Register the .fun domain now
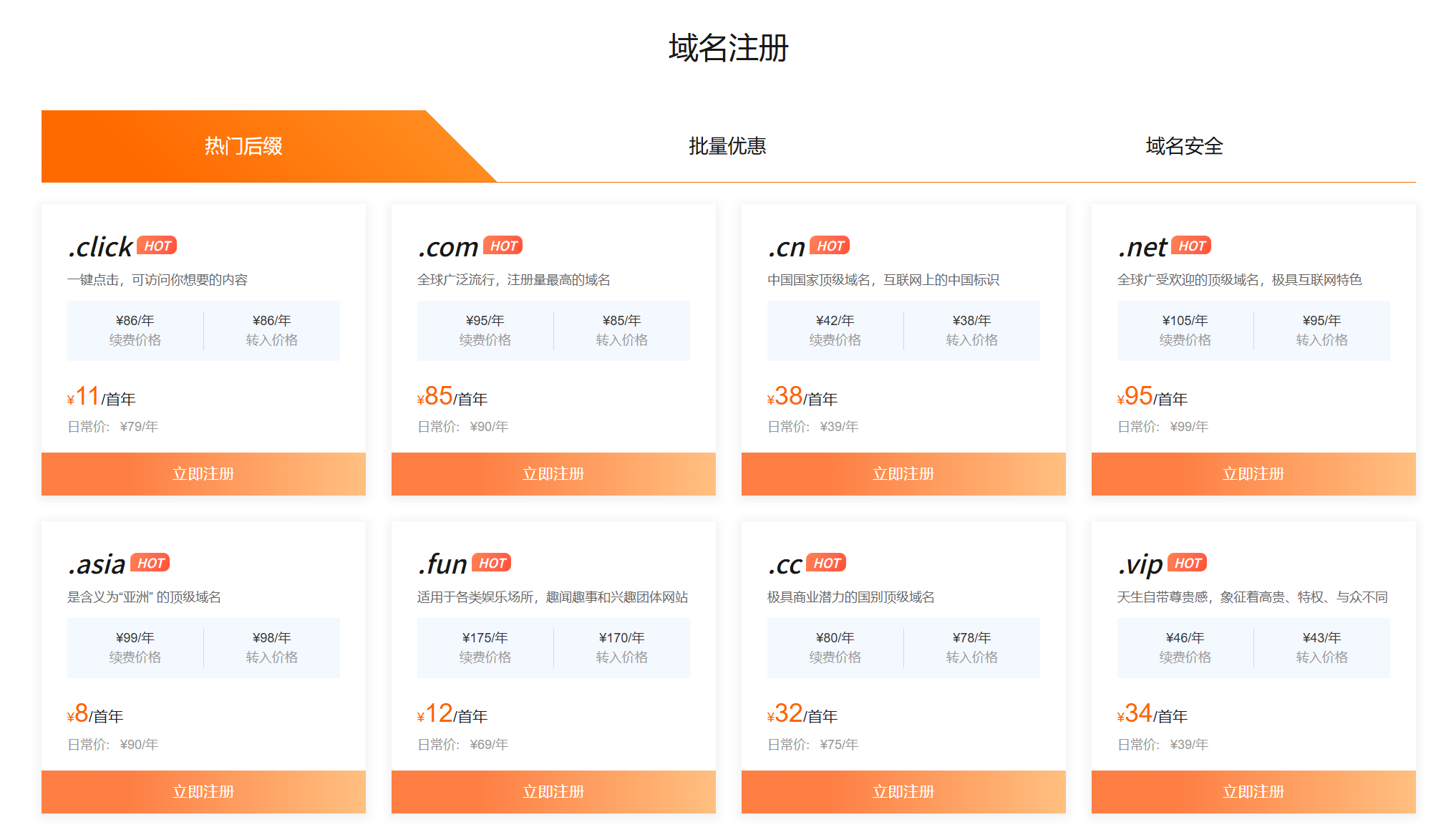Viewport: 1456px width, 840px height. [553, 791]
